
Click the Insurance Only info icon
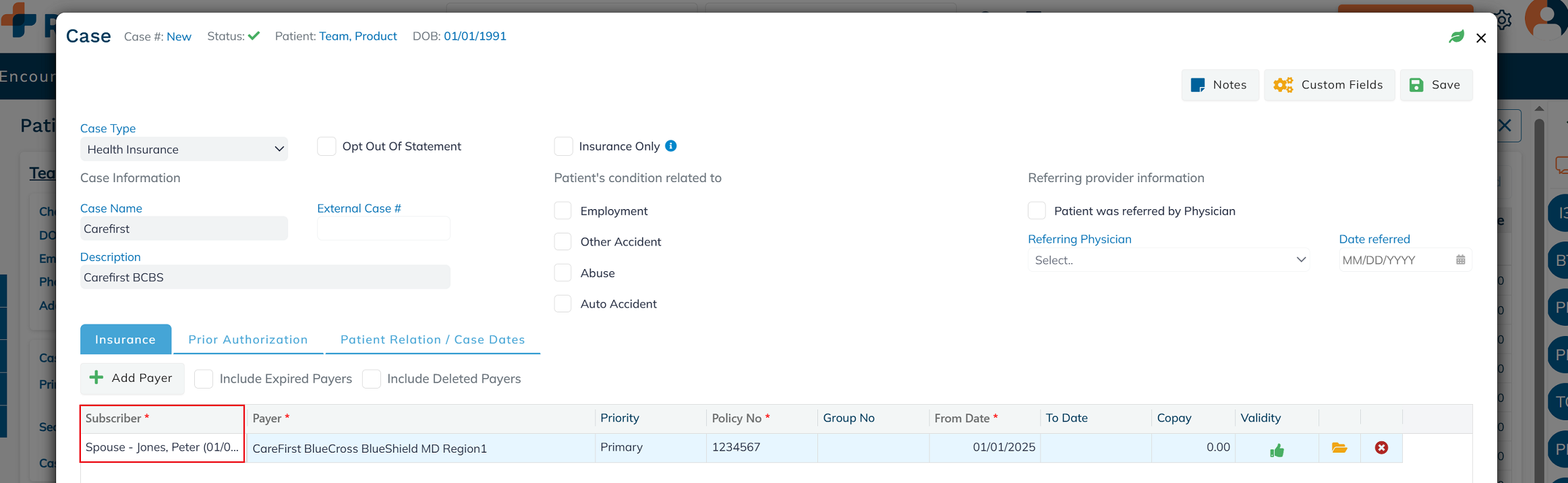[x=670, y=146]
